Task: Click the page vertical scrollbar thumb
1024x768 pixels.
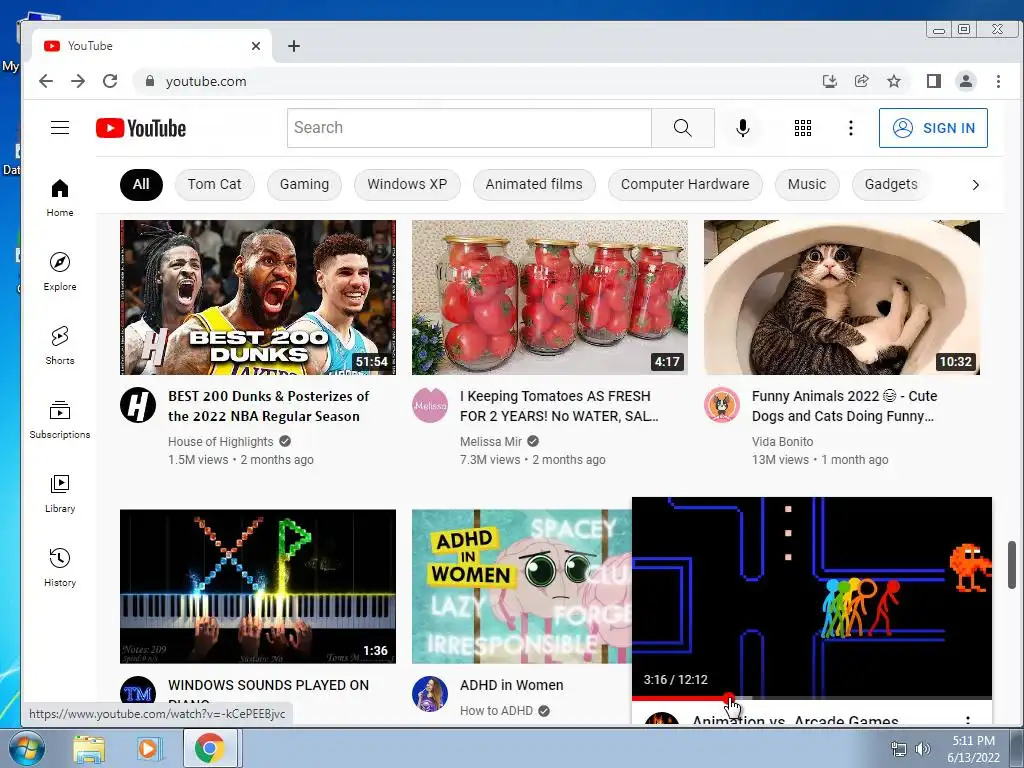Action: [x=1011, y=564]
